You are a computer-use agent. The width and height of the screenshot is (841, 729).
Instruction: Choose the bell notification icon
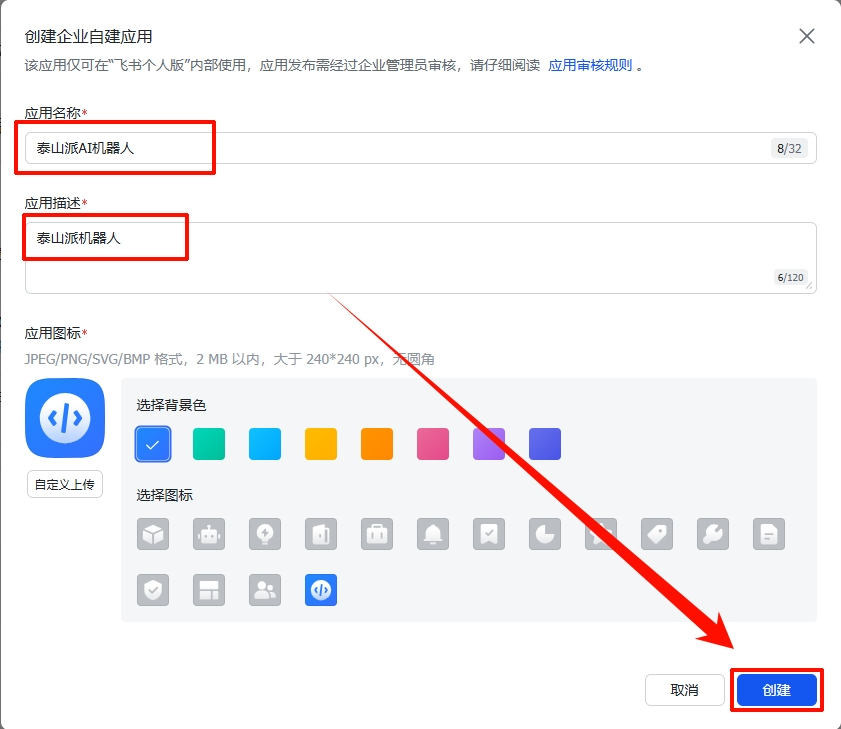(x=432, y=534)
